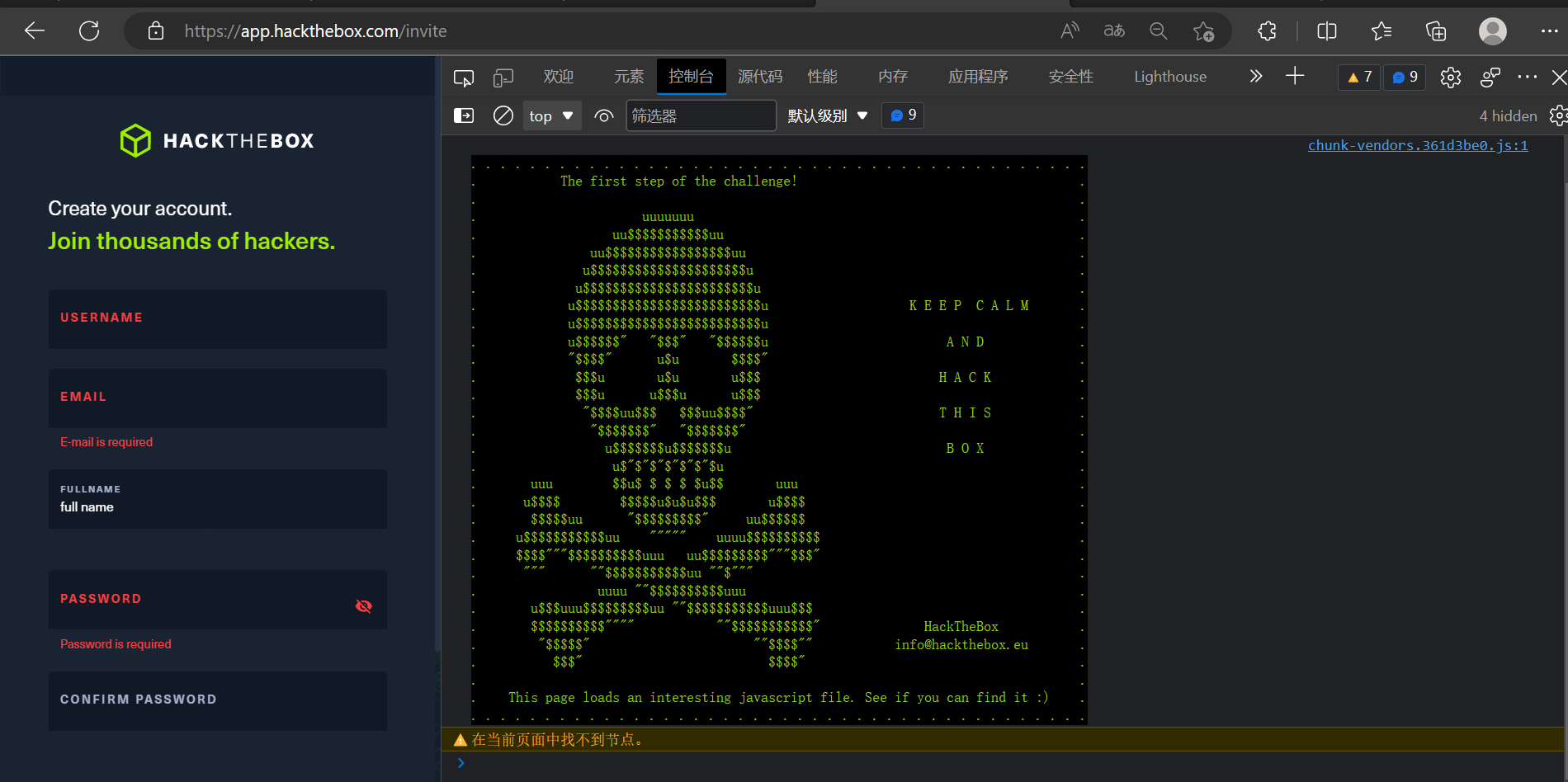This screenshot has width=1568, height=782.
Task: Open the DevTools customization menu
Action: click(x=1528, y=77)
